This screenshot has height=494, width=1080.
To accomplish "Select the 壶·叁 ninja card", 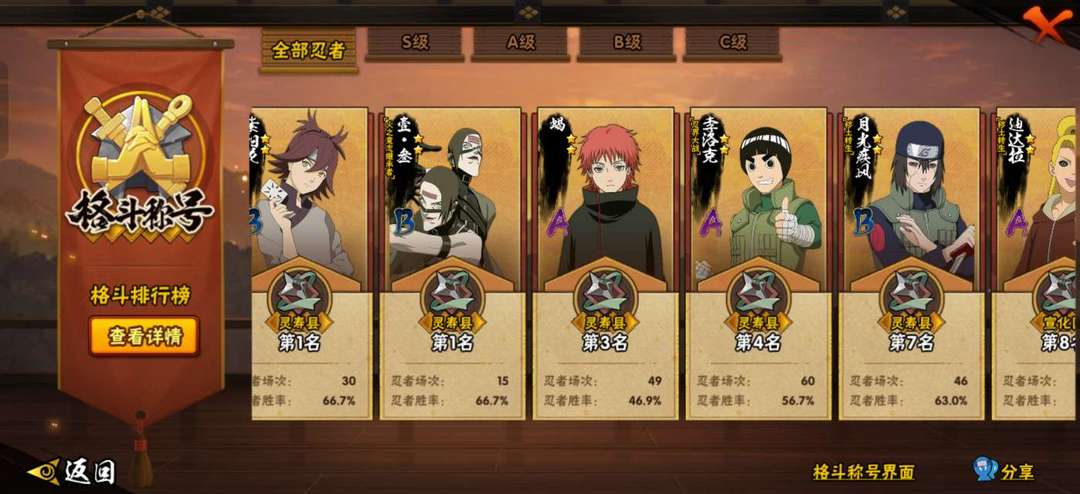I will 452,263.
